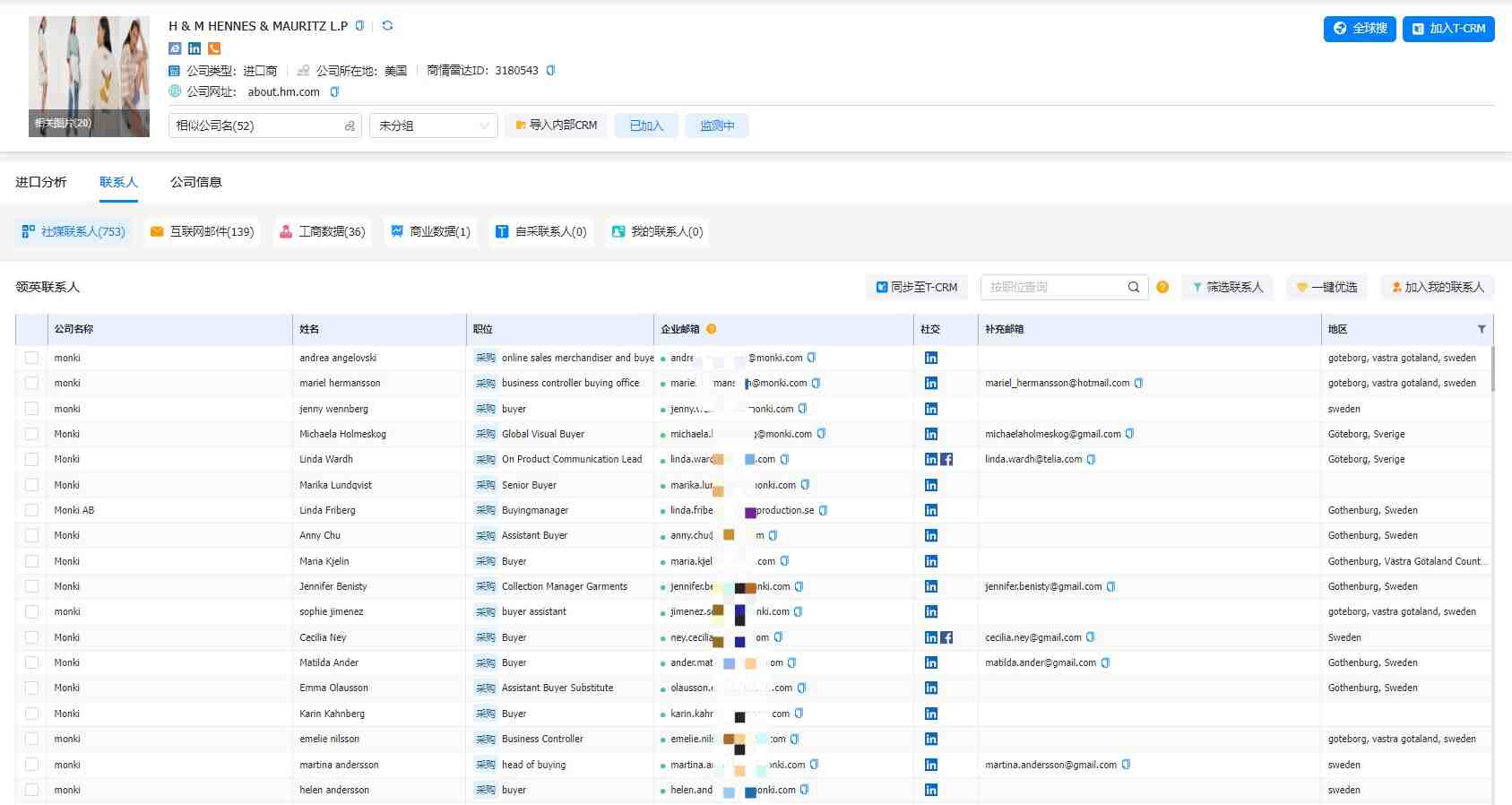Tick the checkbox for Linda Friberg row
Viewport: 1512px width, 805px height.
(x=31, y=510)
